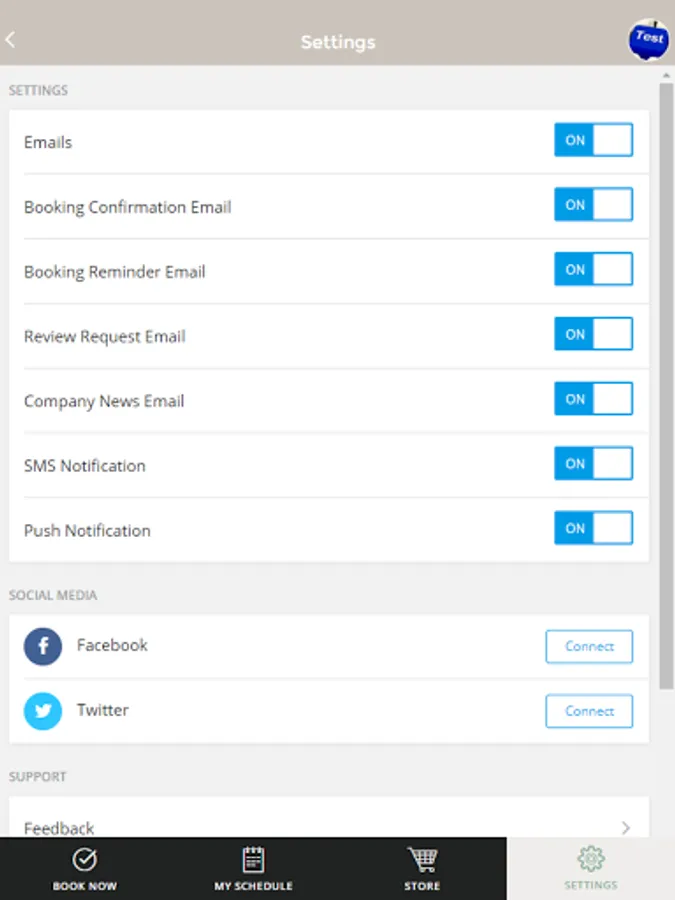Disable Booking Confirmation Email switch

[x=593, y=205]
